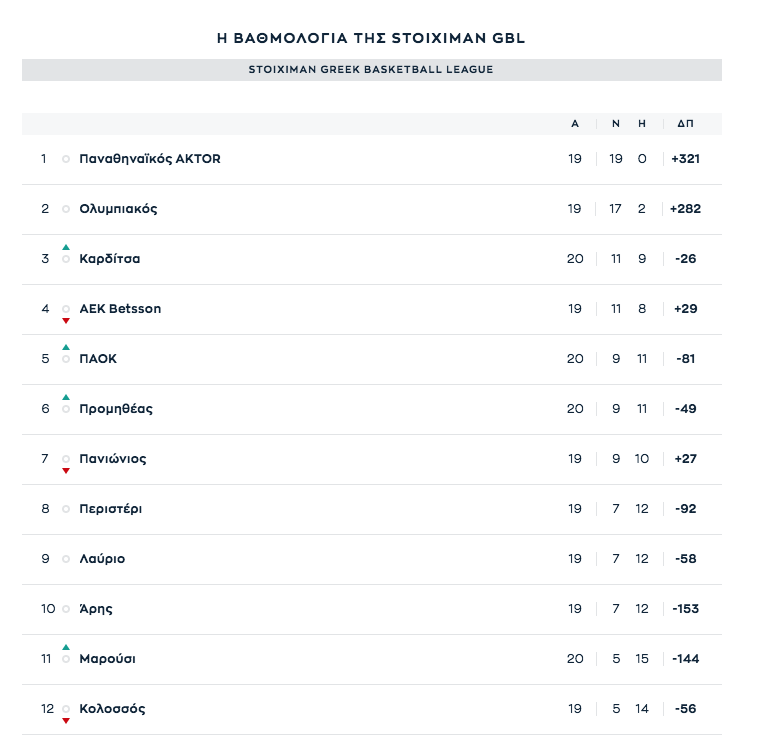Click the red down arrow beside AEK Betsson
Image resolution: width=774 pixels, height=748 pixels.
click(x=66, y=321)
